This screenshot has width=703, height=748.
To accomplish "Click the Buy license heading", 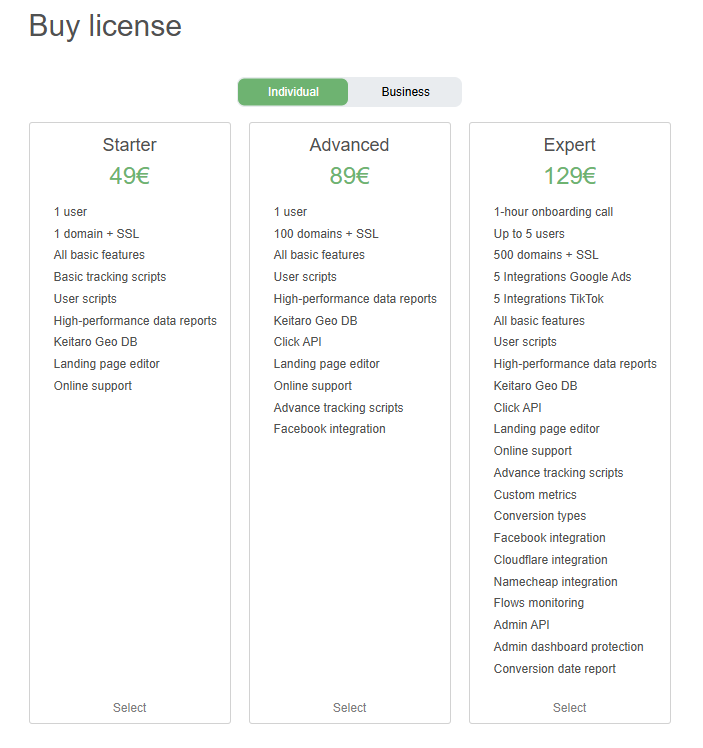I will (x=105, y=26).
